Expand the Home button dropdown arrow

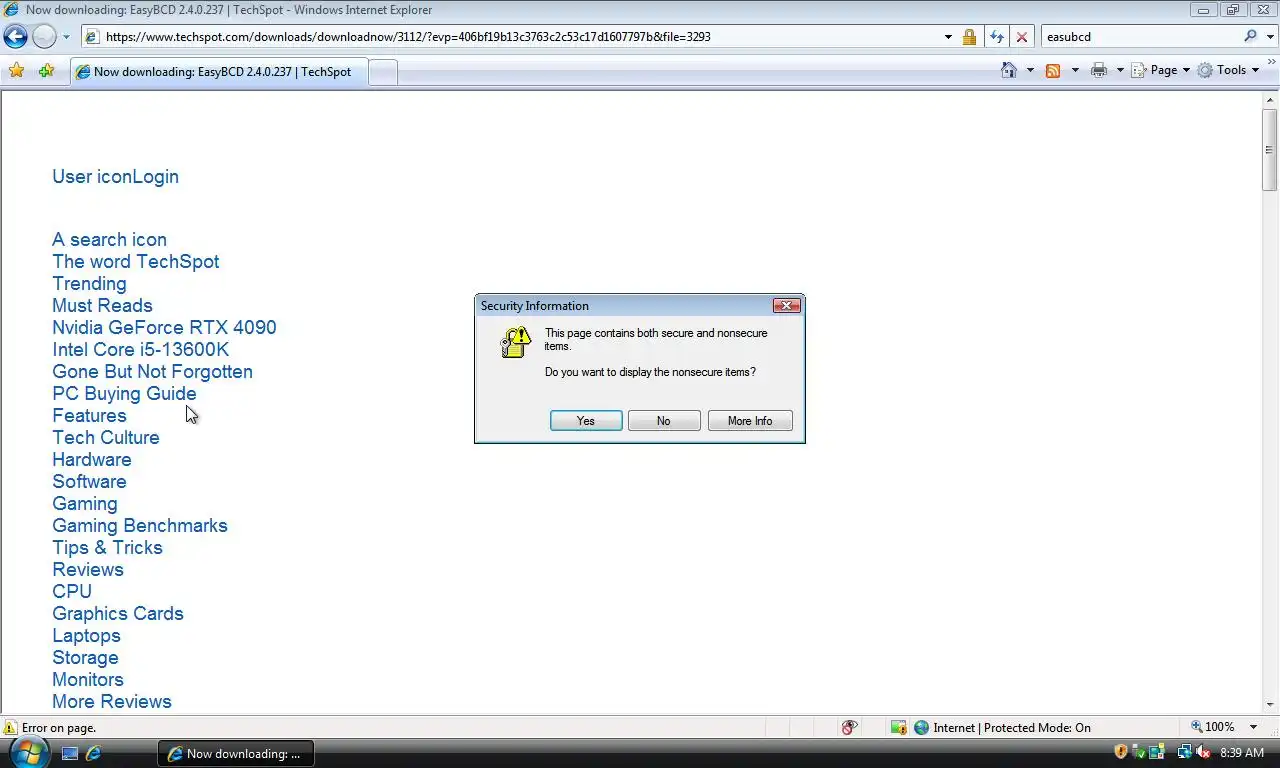click(1030, 70)
